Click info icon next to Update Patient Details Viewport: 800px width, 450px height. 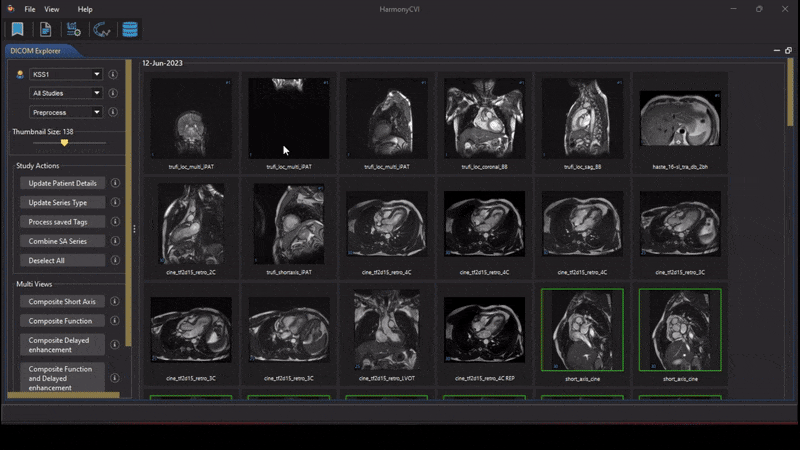pos(116,184)
